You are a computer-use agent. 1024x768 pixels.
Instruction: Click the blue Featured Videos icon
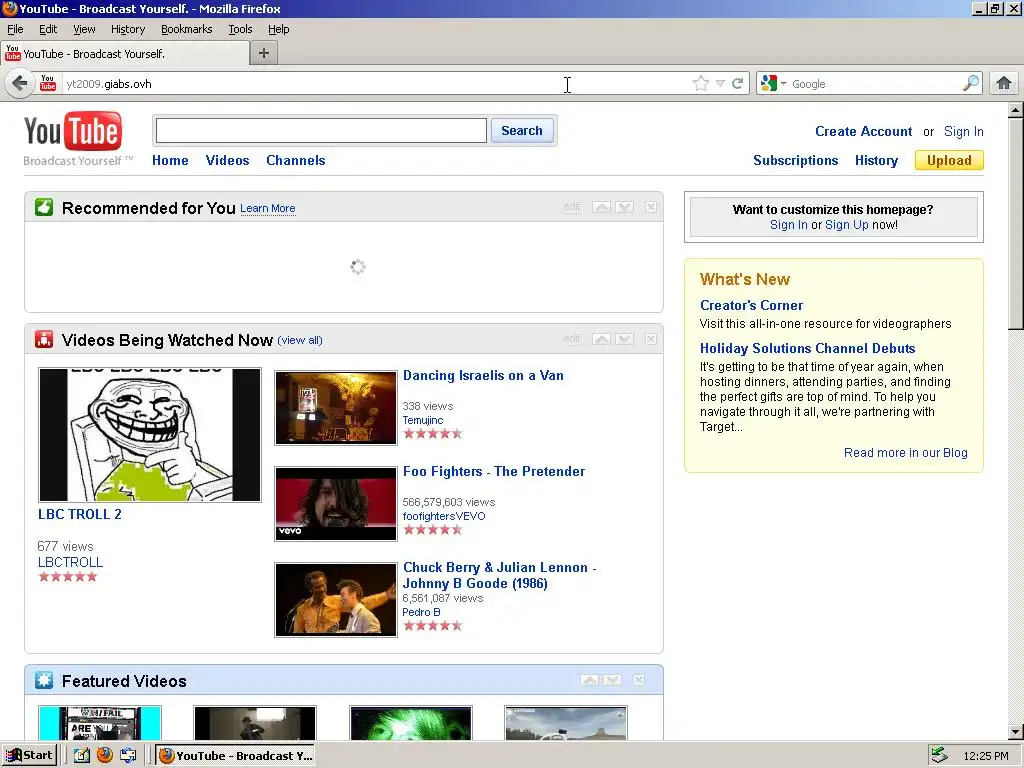coord(44,680)
